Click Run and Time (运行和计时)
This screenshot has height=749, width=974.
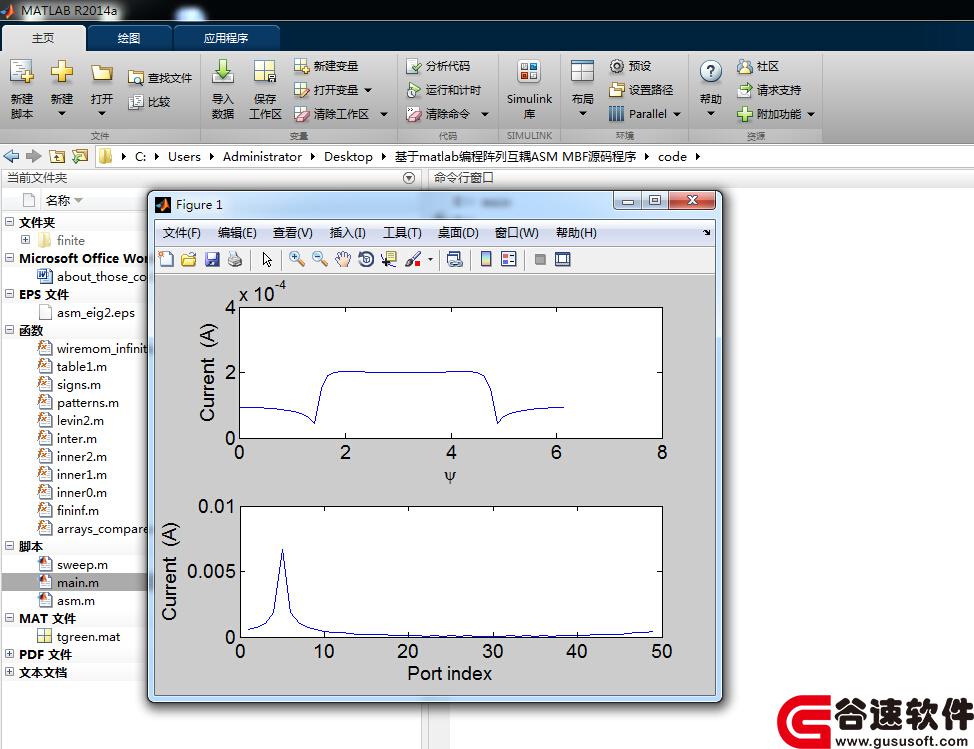pos(444,90)
